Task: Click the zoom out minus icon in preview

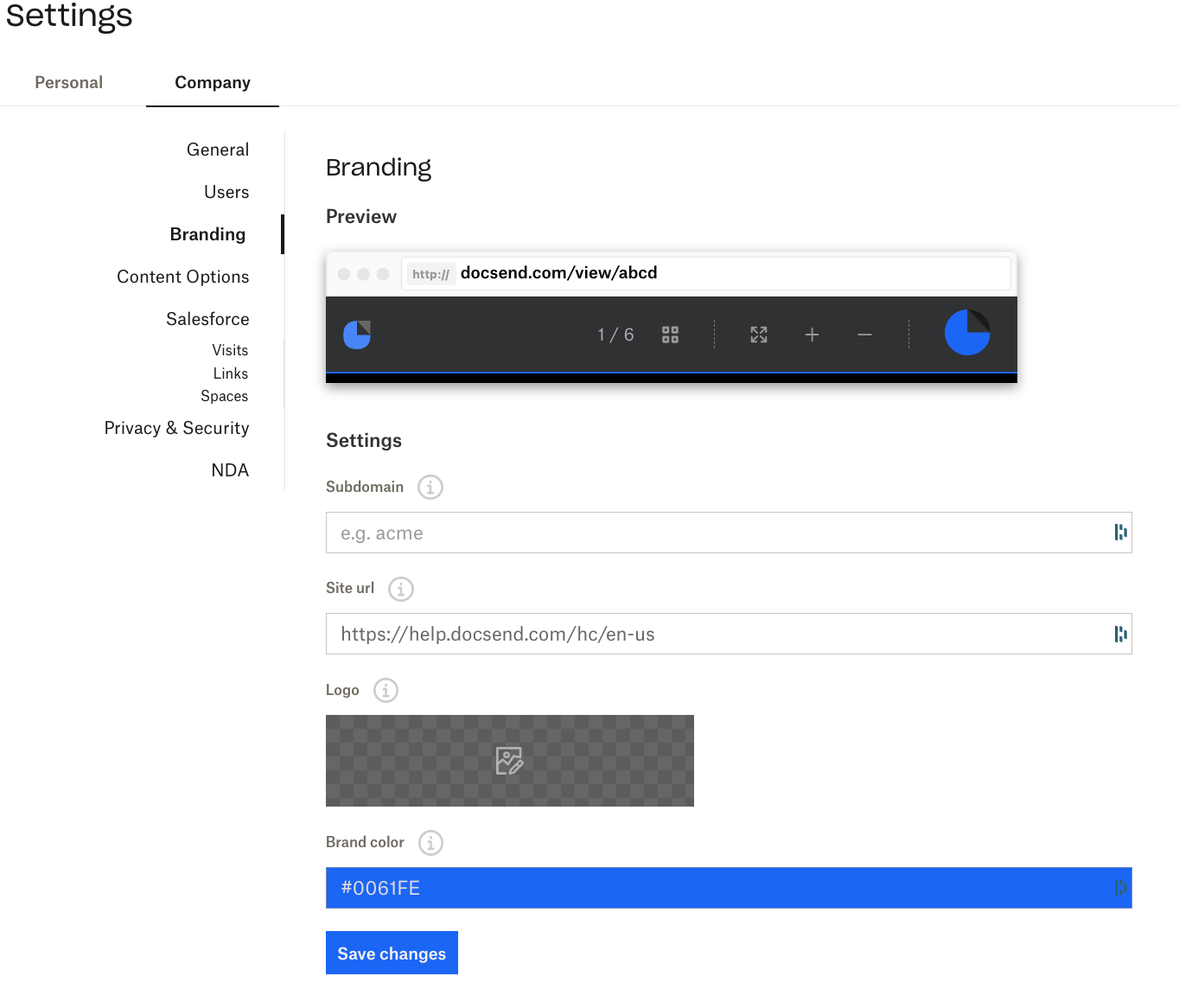Action: point(864,334)
